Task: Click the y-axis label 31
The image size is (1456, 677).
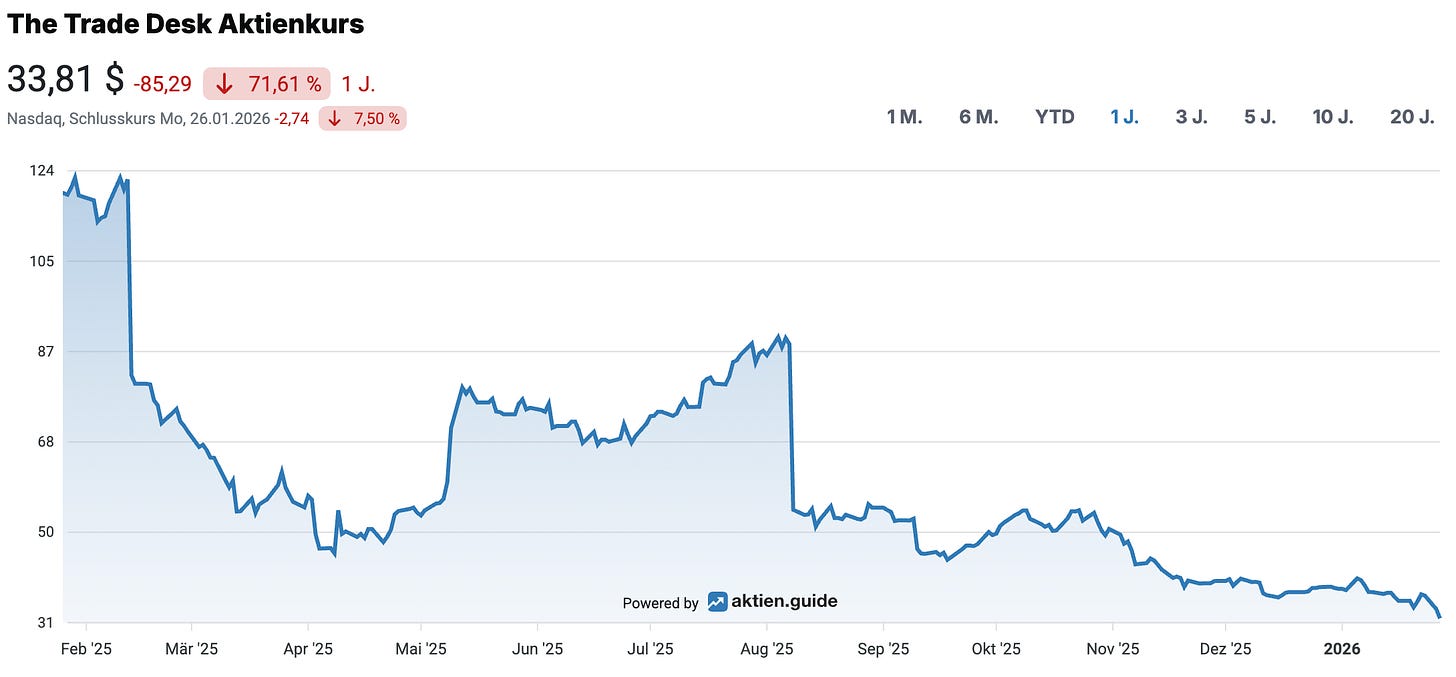Action: [46, 623]
